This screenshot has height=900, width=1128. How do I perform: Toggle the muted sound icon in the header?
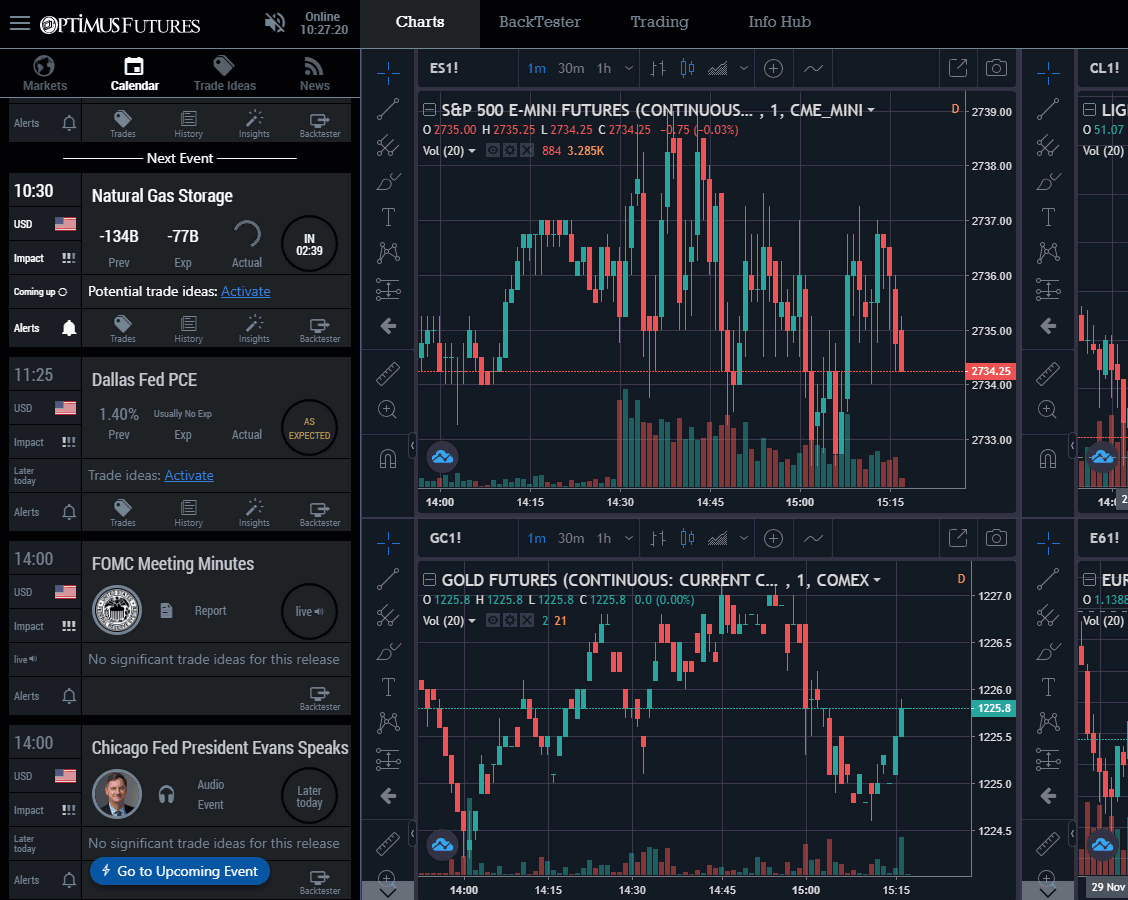pyautogui.click(x=274, y=23)
